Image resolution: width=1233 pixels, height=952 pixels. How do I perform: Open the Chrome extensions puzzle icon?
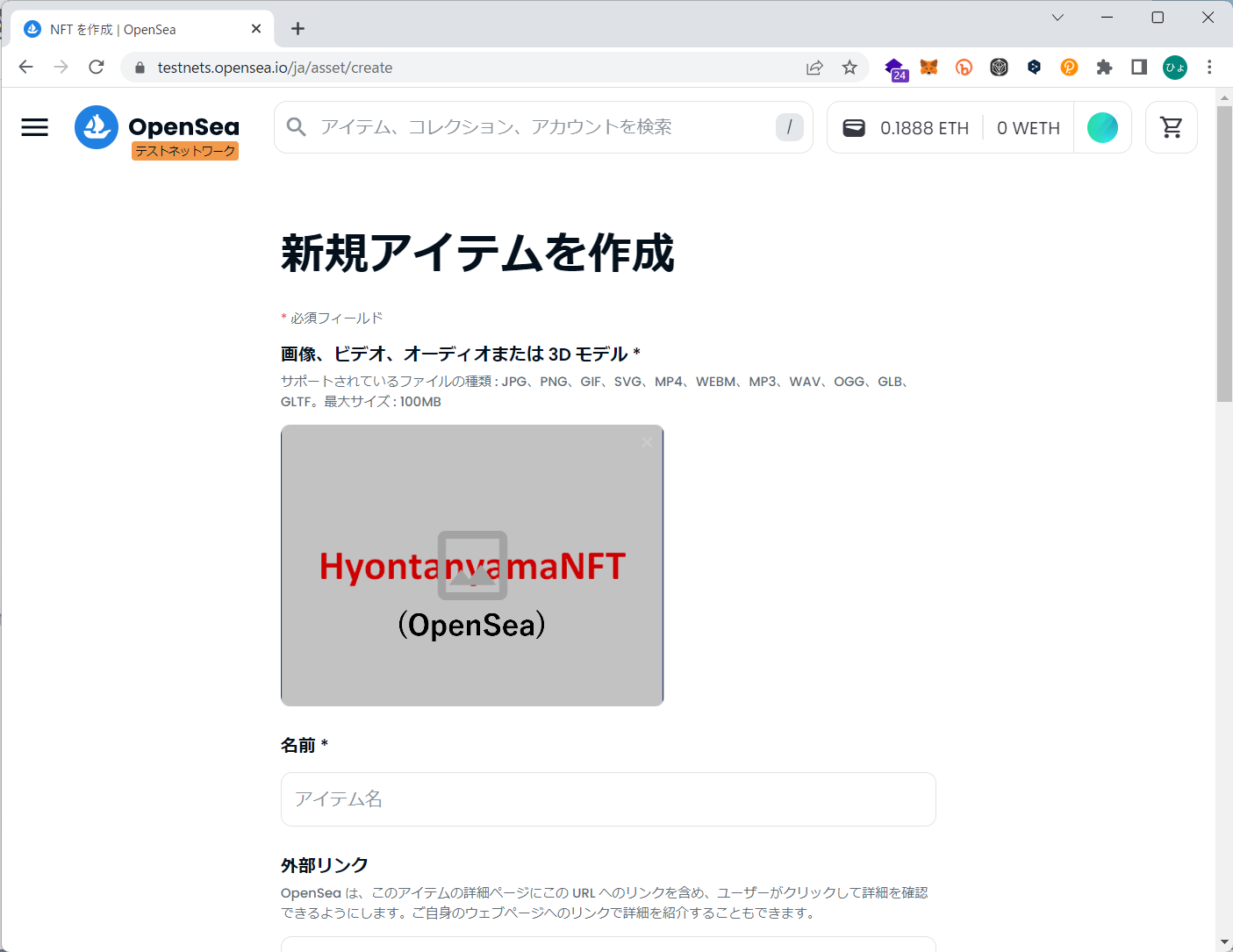point(1104,68)
